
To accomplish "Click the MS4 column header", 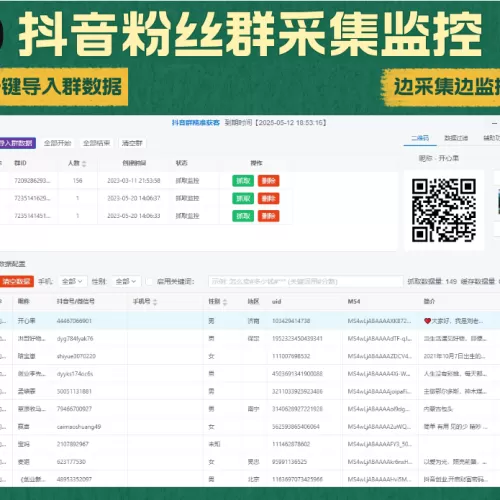I will (354, 301).
